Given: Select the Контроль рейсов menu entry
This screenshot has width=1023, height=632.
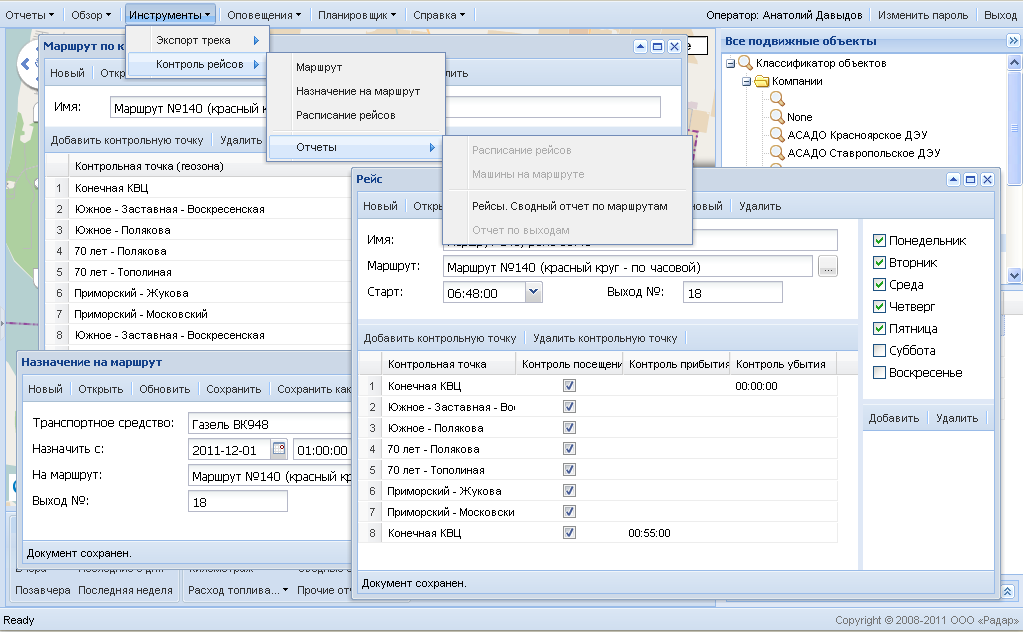Looking at the screenshot, I should (x=198, y=65).
